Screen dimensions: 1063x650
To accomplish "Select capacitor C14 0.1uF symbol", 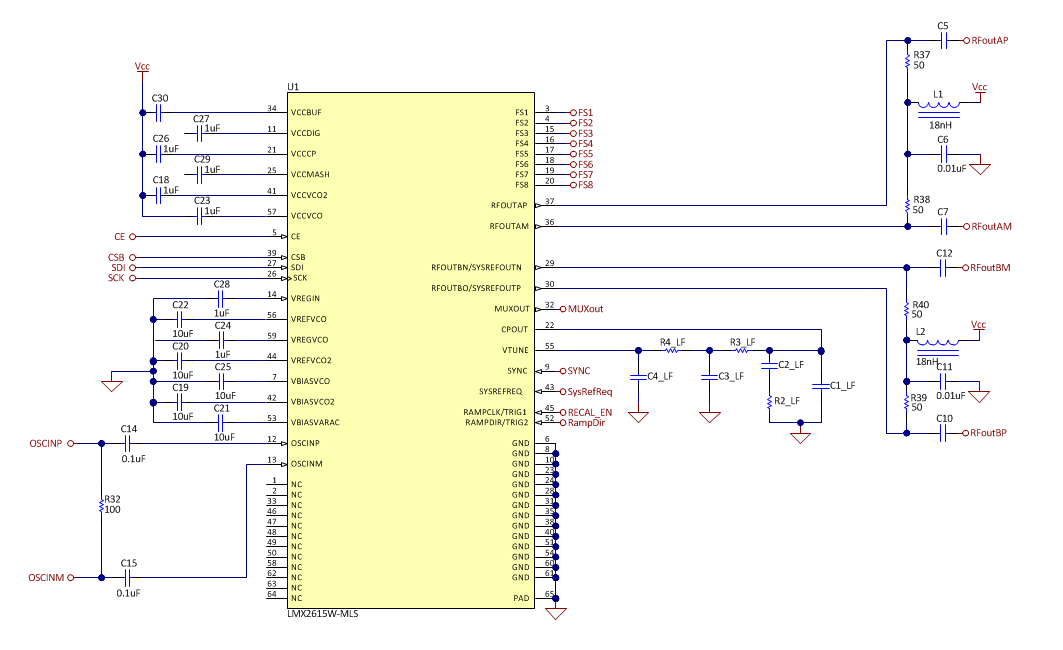I will click(128, 441).
